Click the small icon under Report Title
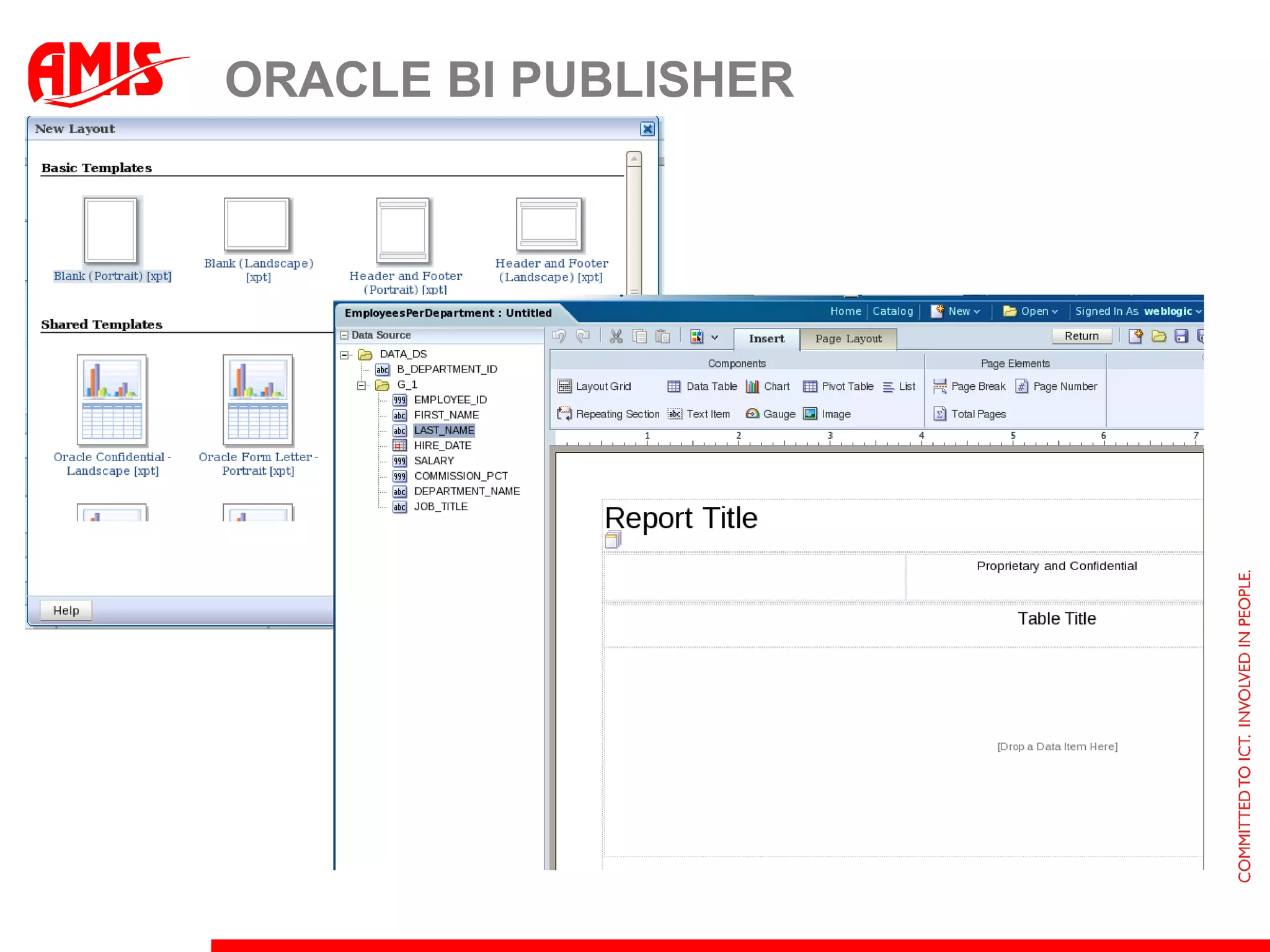This screenshot has width=1270, height=952. 613,540
